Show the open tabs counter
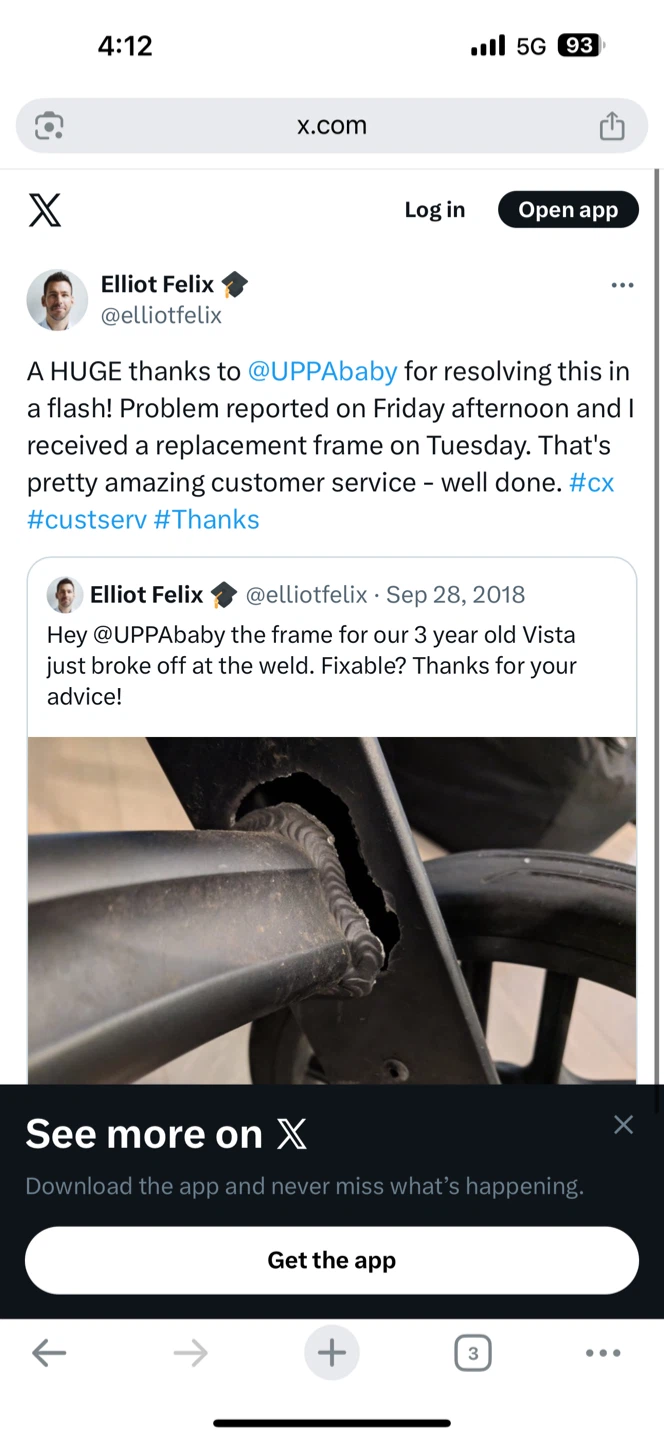The height and width of the screenshot is (1440, 664). point(473,1353)
